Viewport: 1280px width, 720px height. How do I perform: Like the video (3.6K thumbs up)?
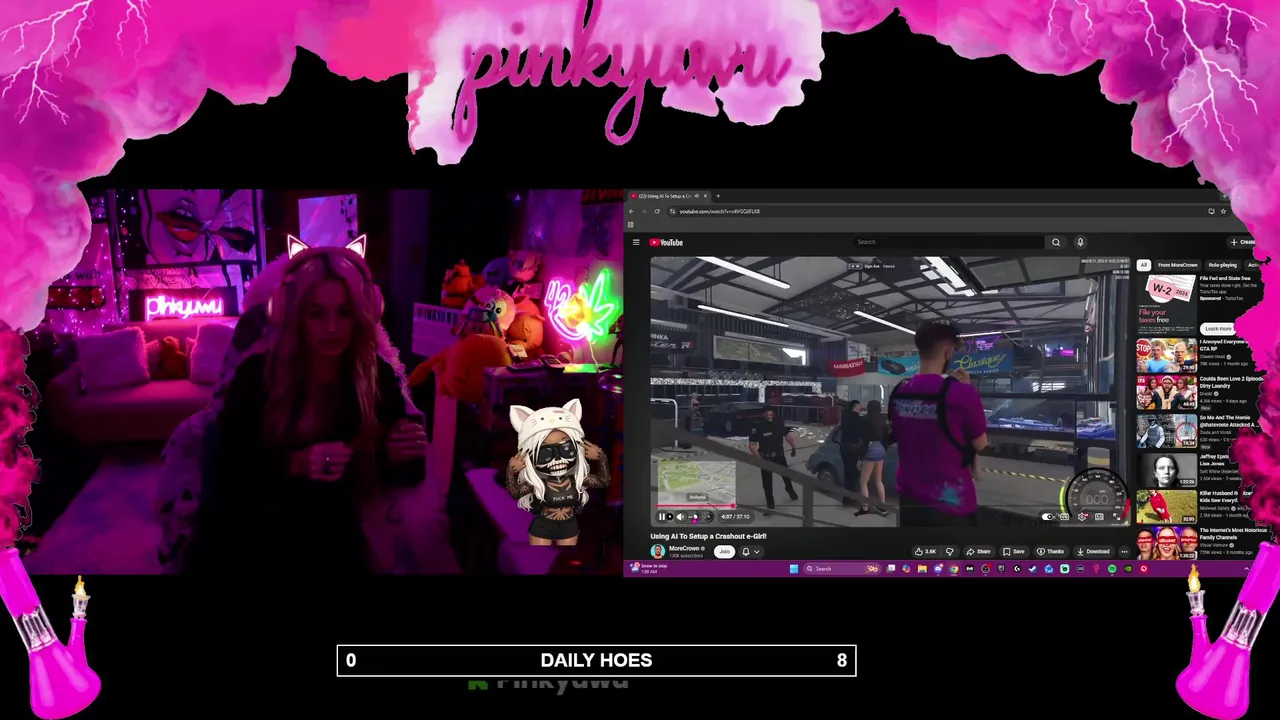(925, 551)
